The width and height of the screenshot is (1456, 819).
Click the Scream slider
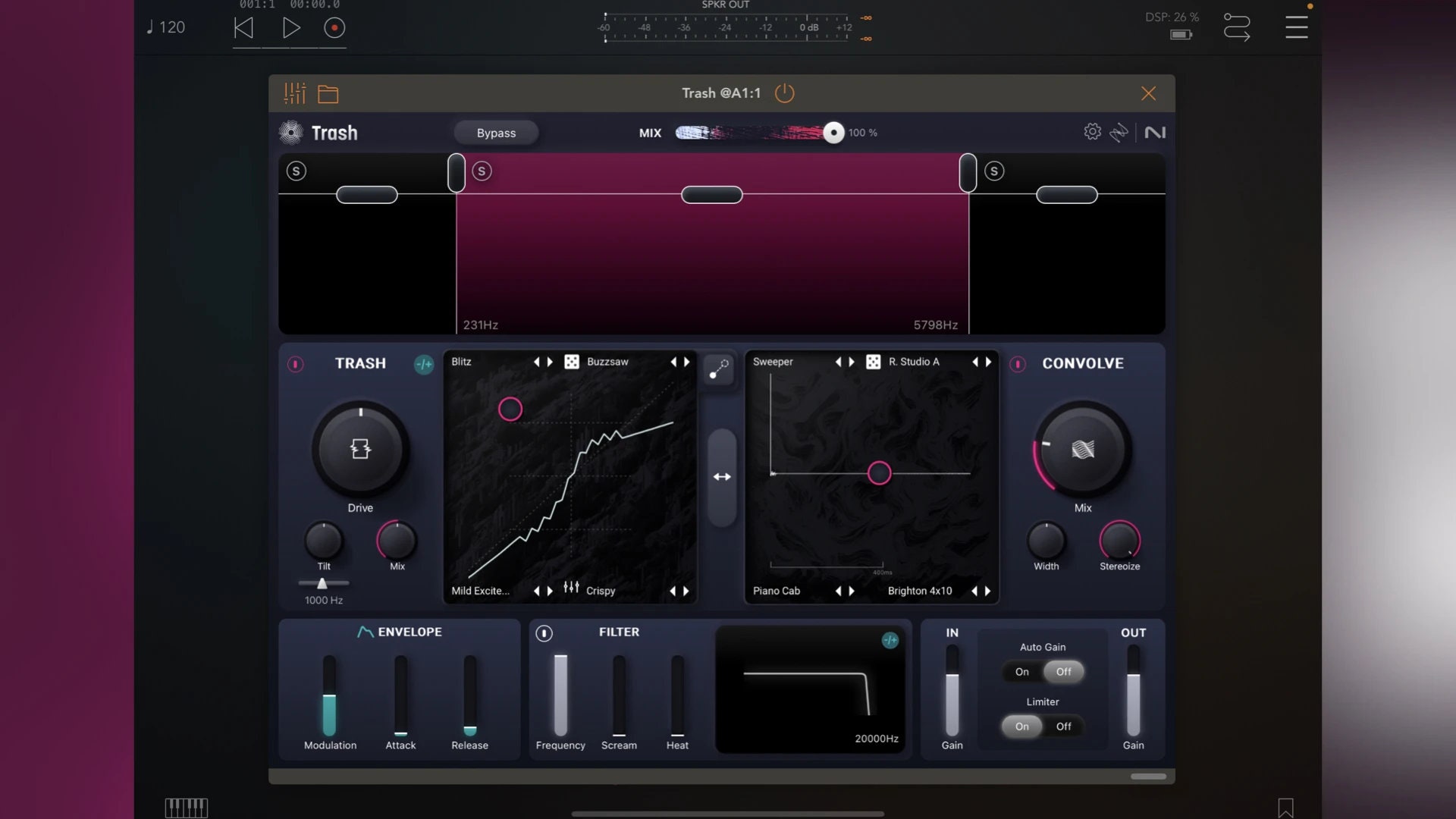[620, 695]
